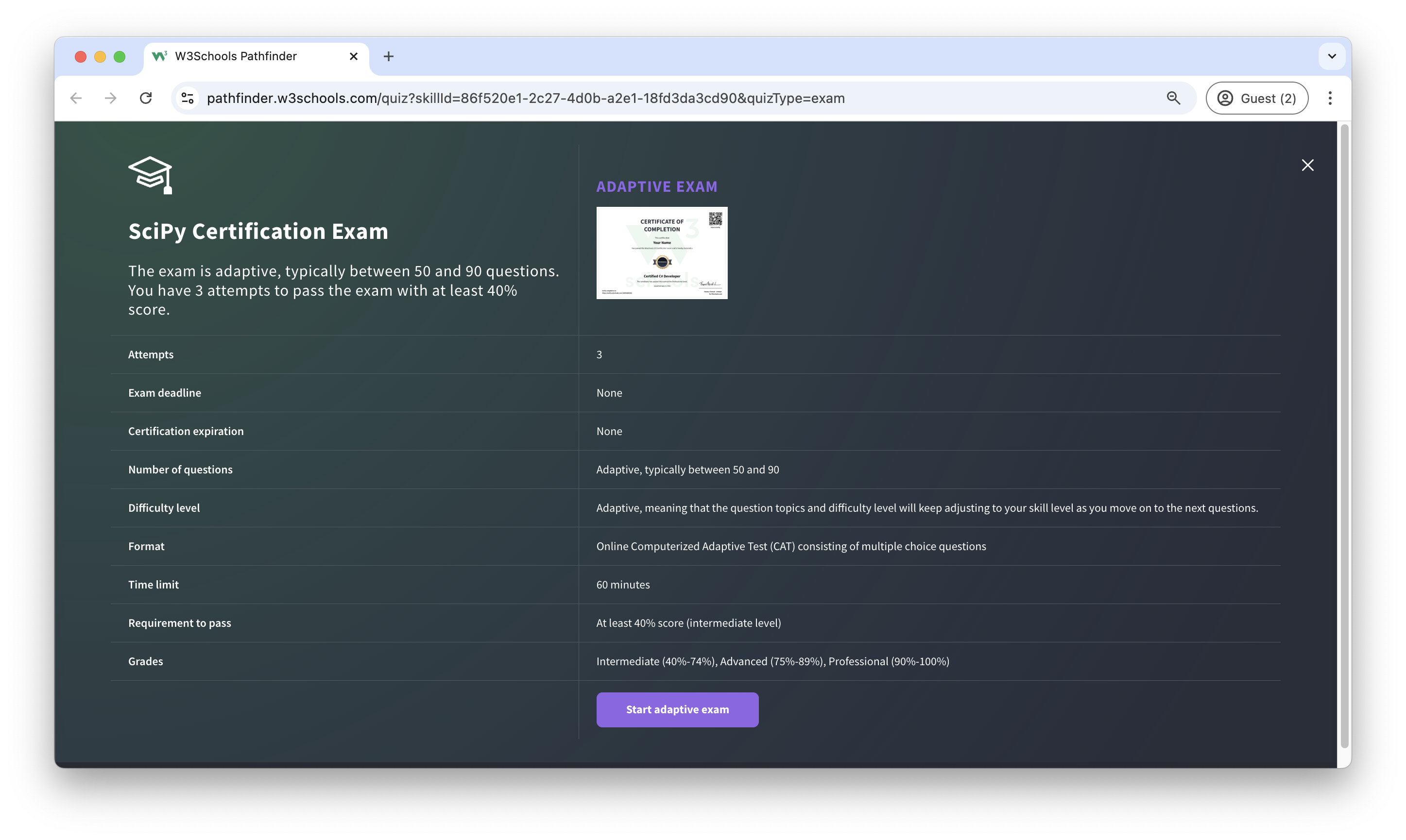Open the Guest (2) profile button
The height and width of the screenshot is (840, 1406).
tap(1256, 99)
